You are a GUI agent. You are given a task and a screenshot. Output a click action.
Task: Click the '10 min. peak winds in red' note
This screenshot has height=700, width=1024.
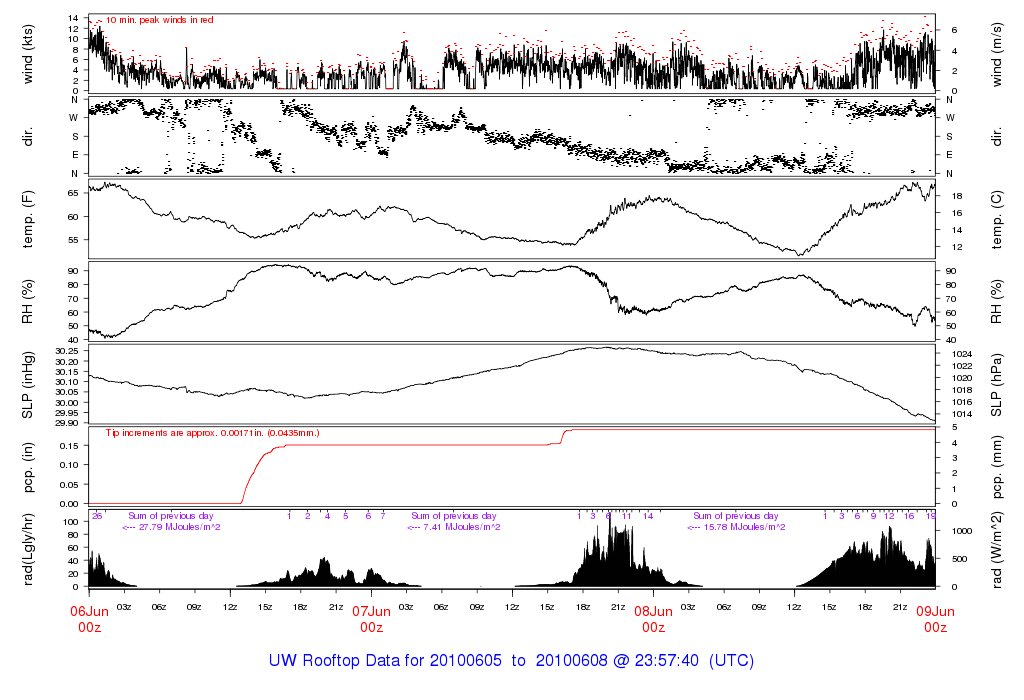click(159, 20)
